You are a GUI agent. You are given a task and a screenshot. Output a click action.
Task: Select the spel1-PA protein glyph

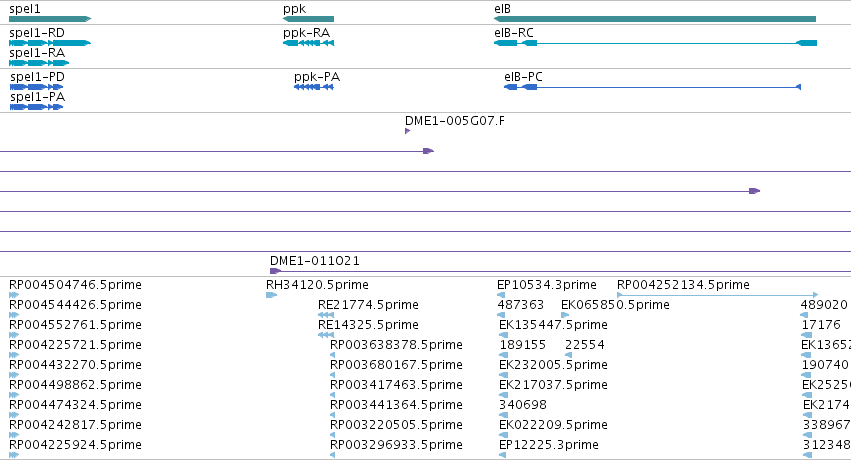[x=36, y=107]
